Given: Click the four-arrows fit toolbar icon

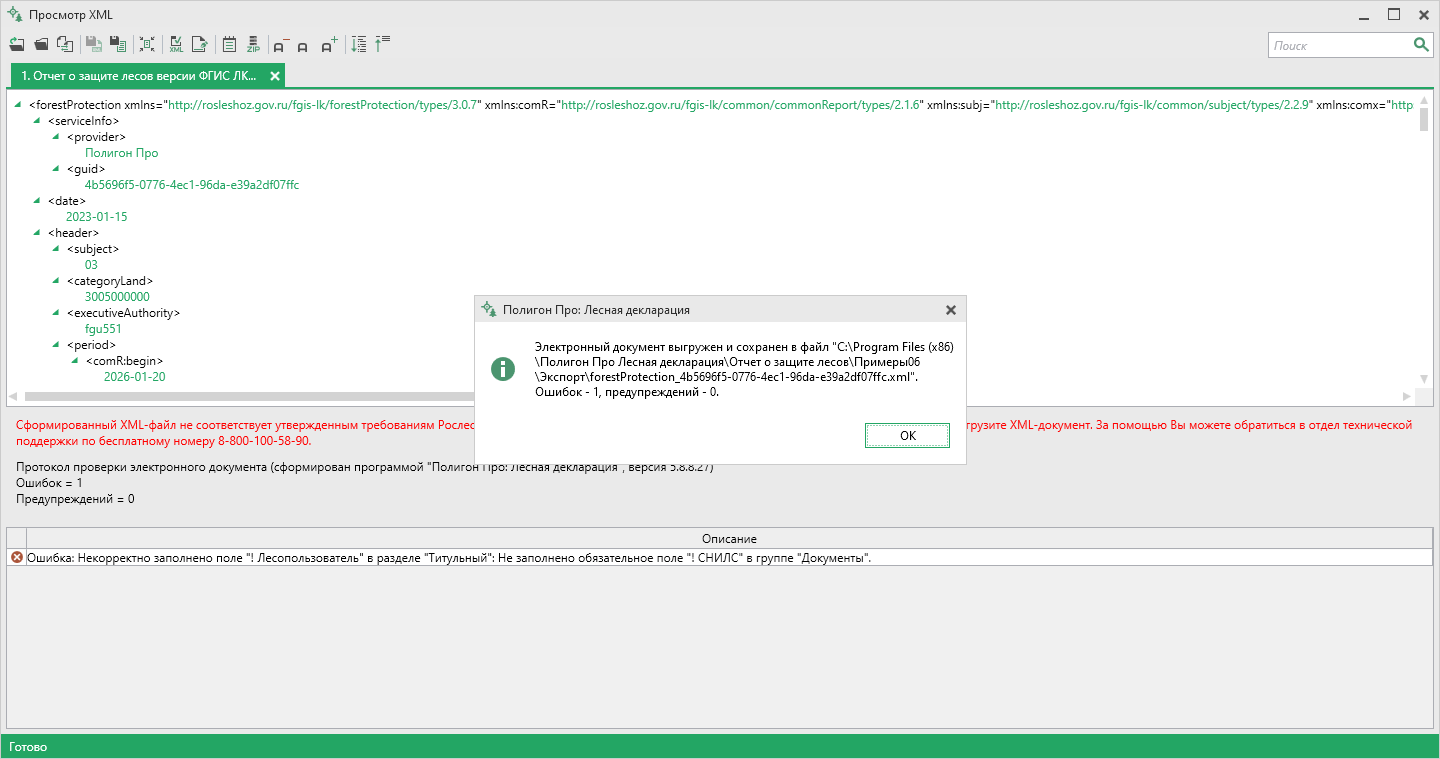Looking at the screenshot, I should pos(147,44).
